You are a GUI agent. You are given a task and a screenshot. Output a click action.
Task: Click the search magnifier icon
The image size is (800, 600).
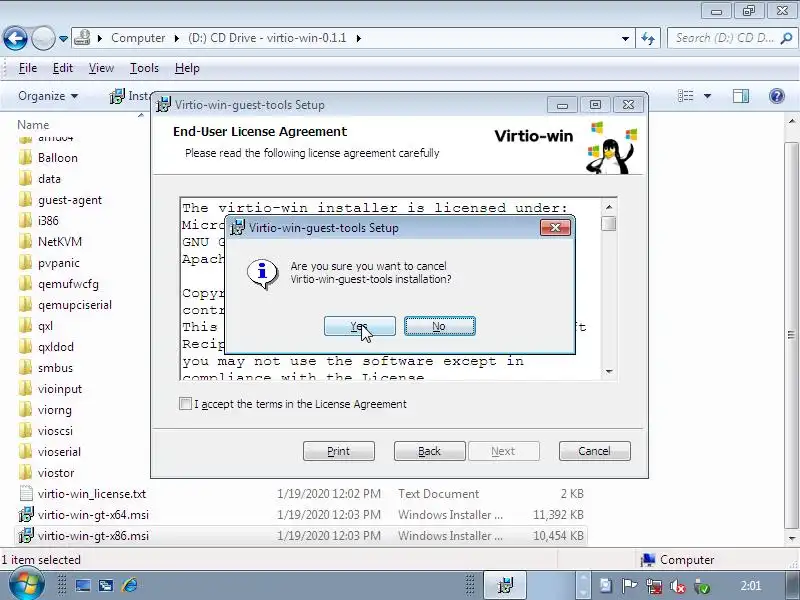click(x=787, y=38)
